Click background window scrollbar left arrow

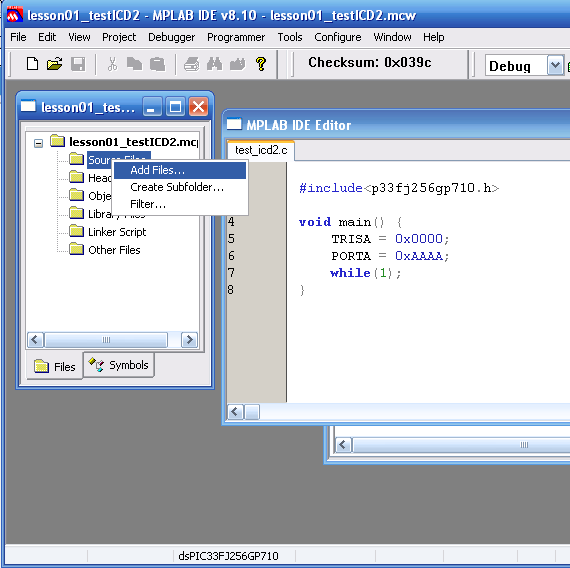coord(343,445)
